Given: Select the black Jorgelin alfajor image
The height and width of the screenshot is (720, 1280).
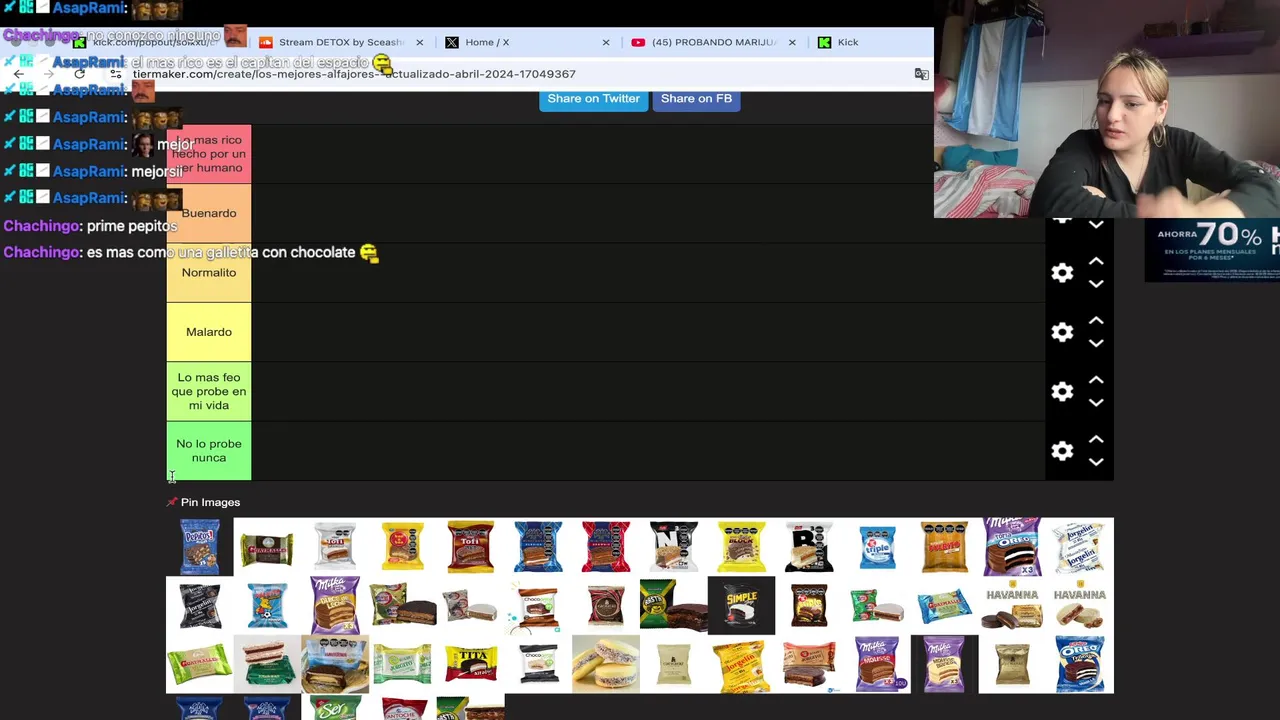Looking at the screenshot, I should coord(200,606).
